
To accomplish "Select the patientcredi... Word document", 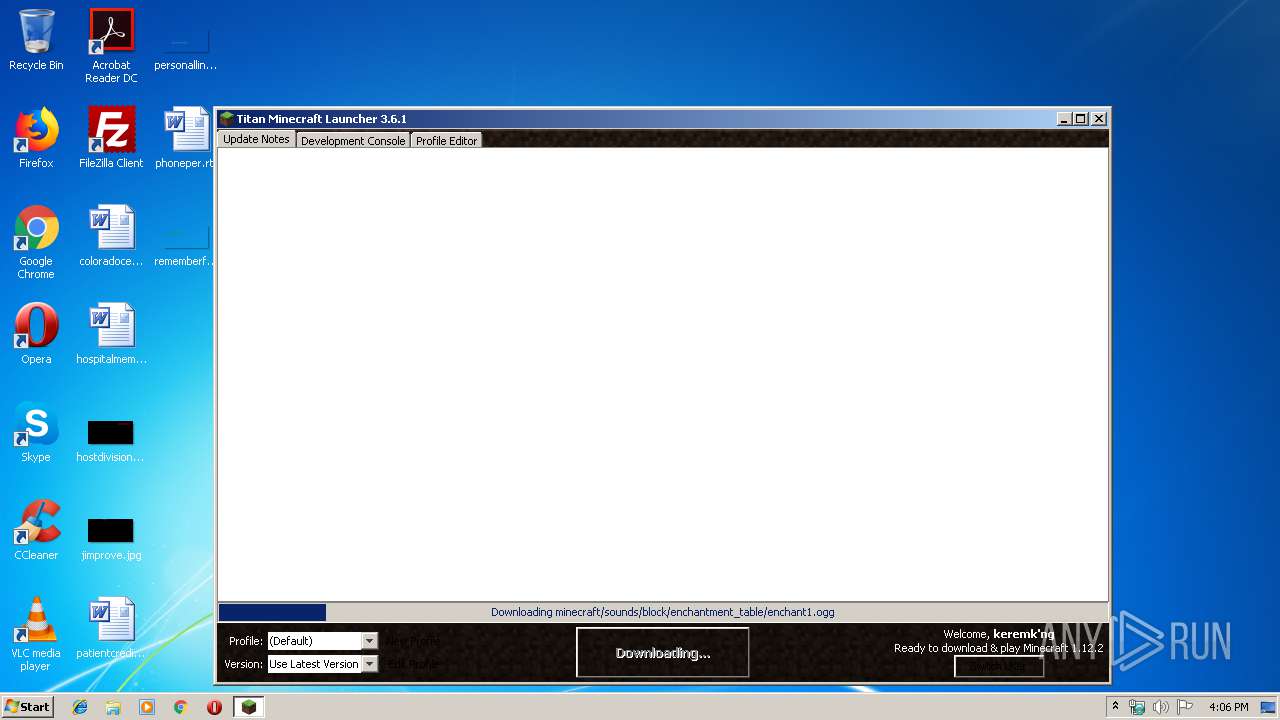I will click(x=111, y=628).
